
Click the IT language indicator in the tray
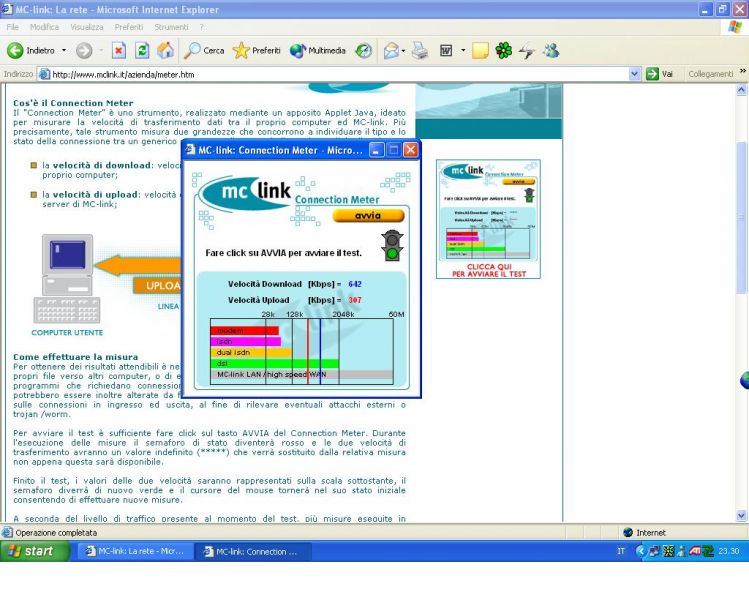point(621,551)
